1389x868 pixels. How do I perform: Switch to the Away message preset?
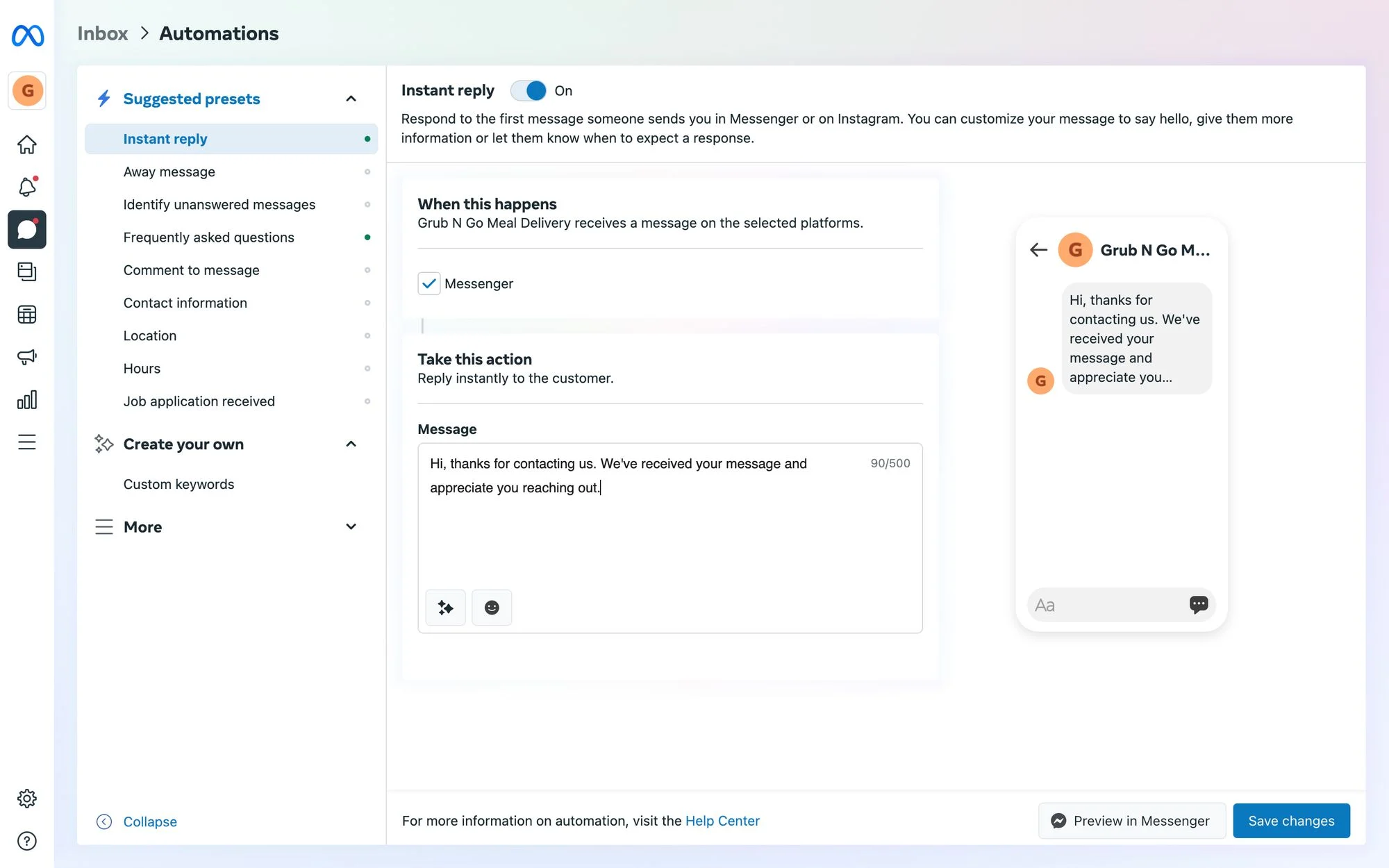[x=169, y=172]
